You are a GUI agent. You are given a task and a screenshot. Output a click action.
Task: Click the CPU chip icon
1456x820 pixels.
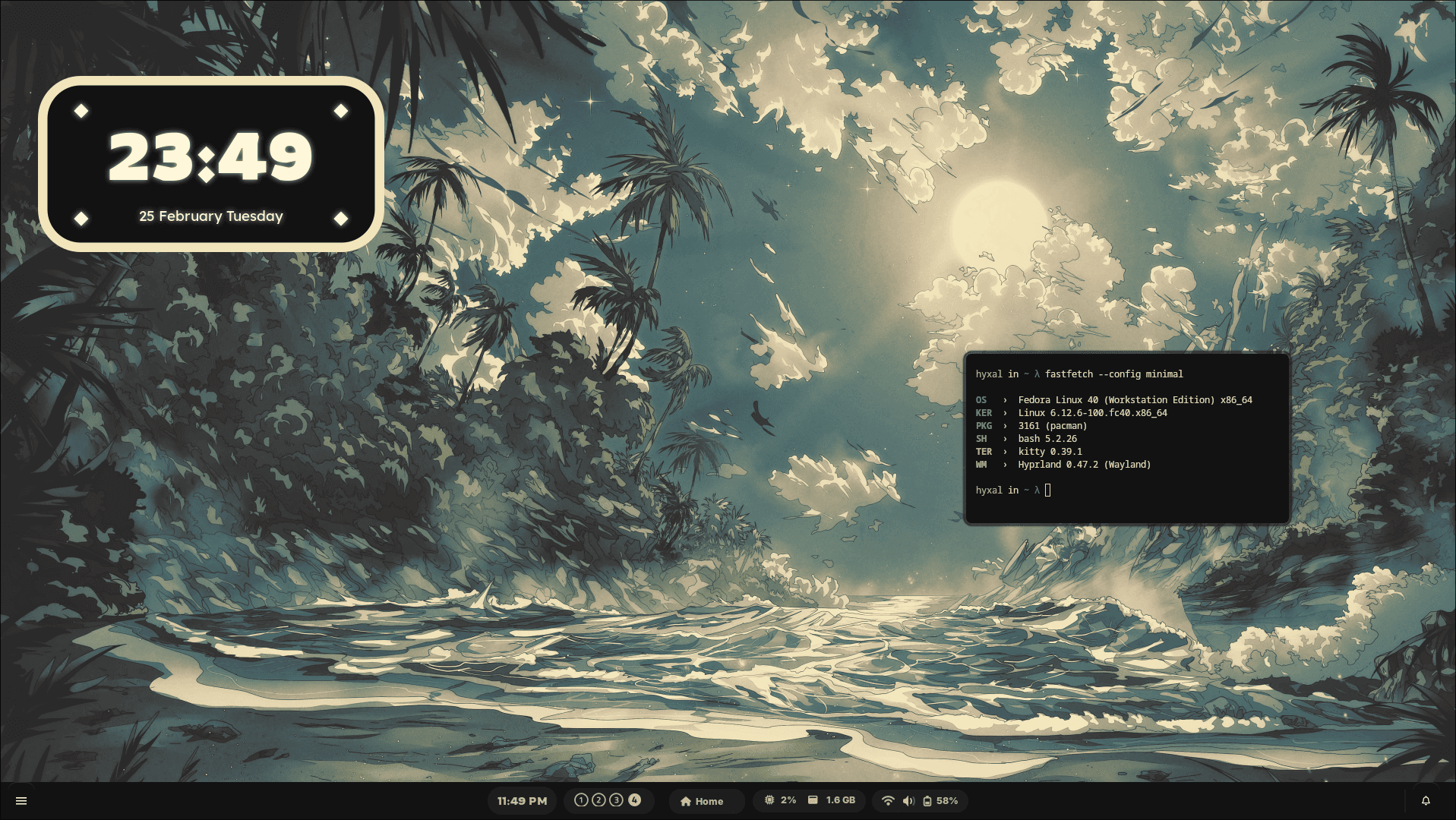coord(769,800)
